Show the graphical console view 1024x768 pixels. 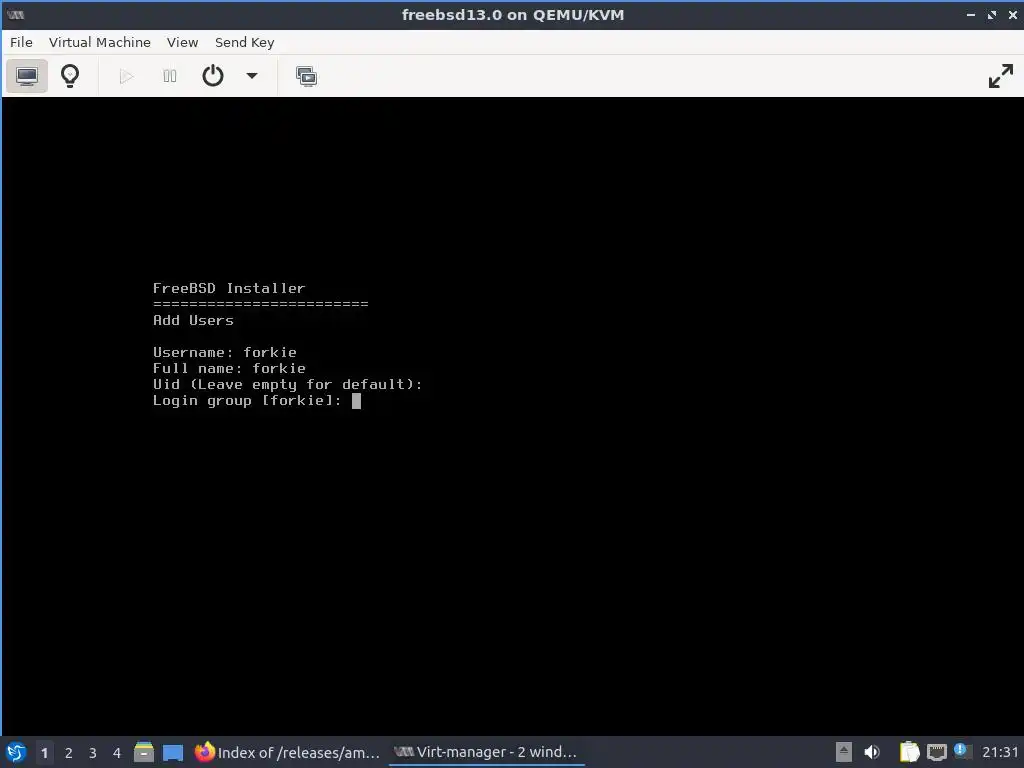[x=27, y=76]
